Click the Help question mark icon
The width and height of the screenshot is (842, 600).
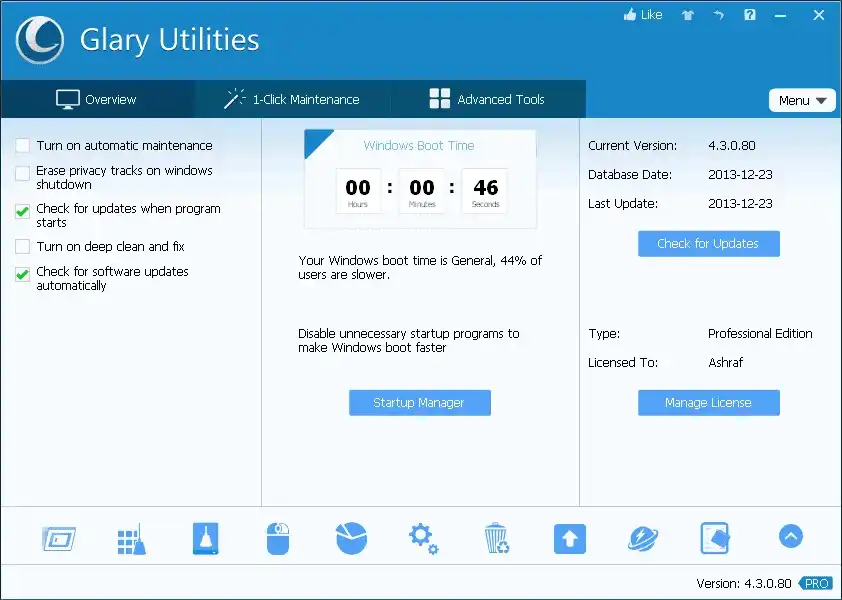click(x=749, y=15)
